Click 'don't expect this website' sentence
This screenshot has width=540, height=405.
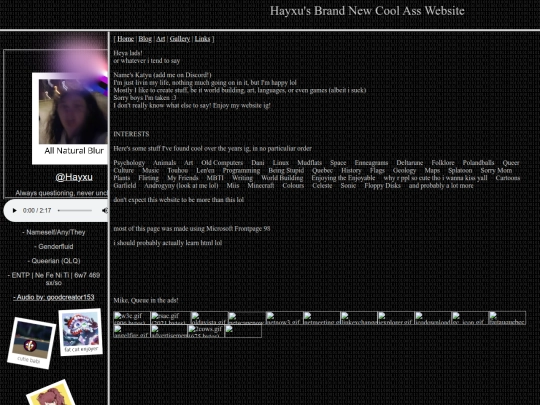pyautogui.click(x=178, y=200)
